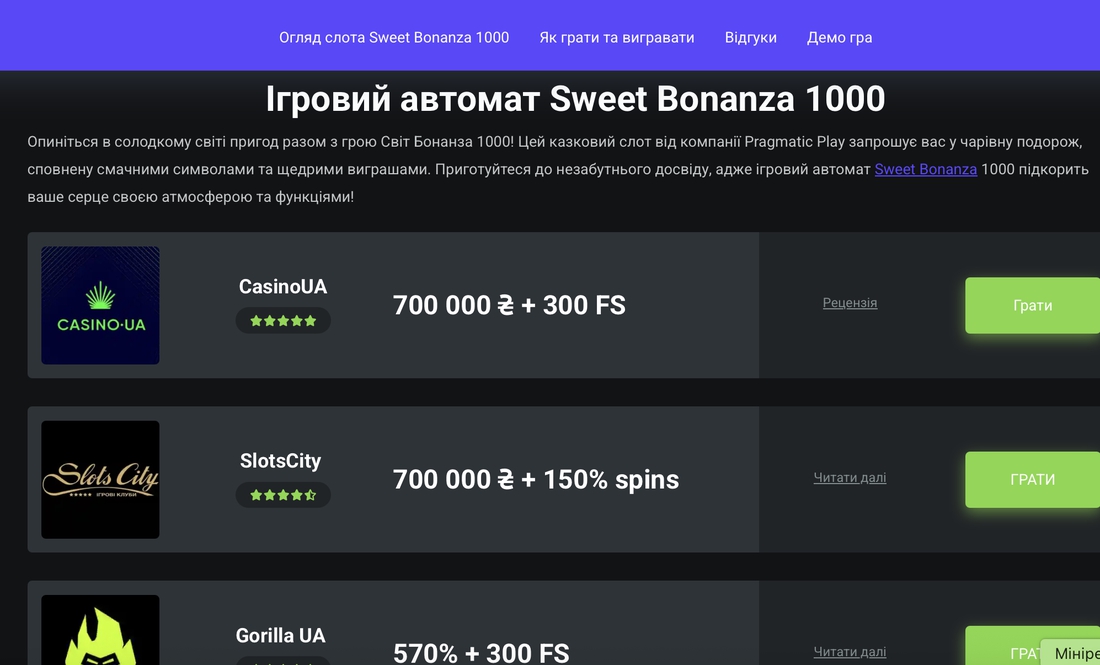This screenshot has height=665, width=1100.
Task: Click the 700 000 ₴ + 150% spins bonus
Action: click(x=536, y=480)
